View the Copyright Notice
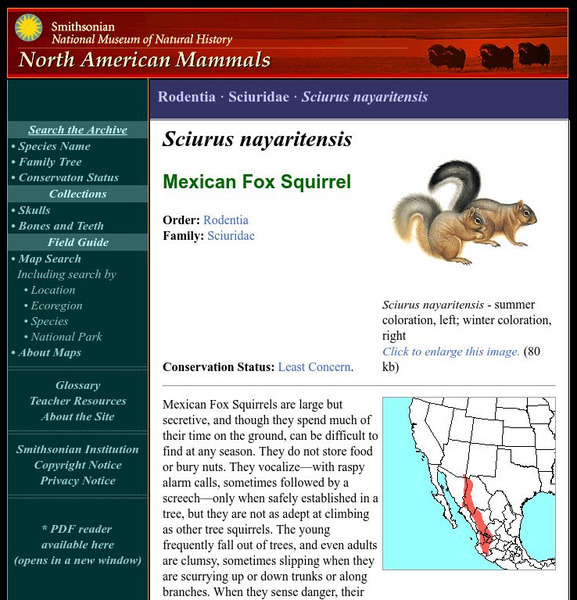 (x=78, y=465)
